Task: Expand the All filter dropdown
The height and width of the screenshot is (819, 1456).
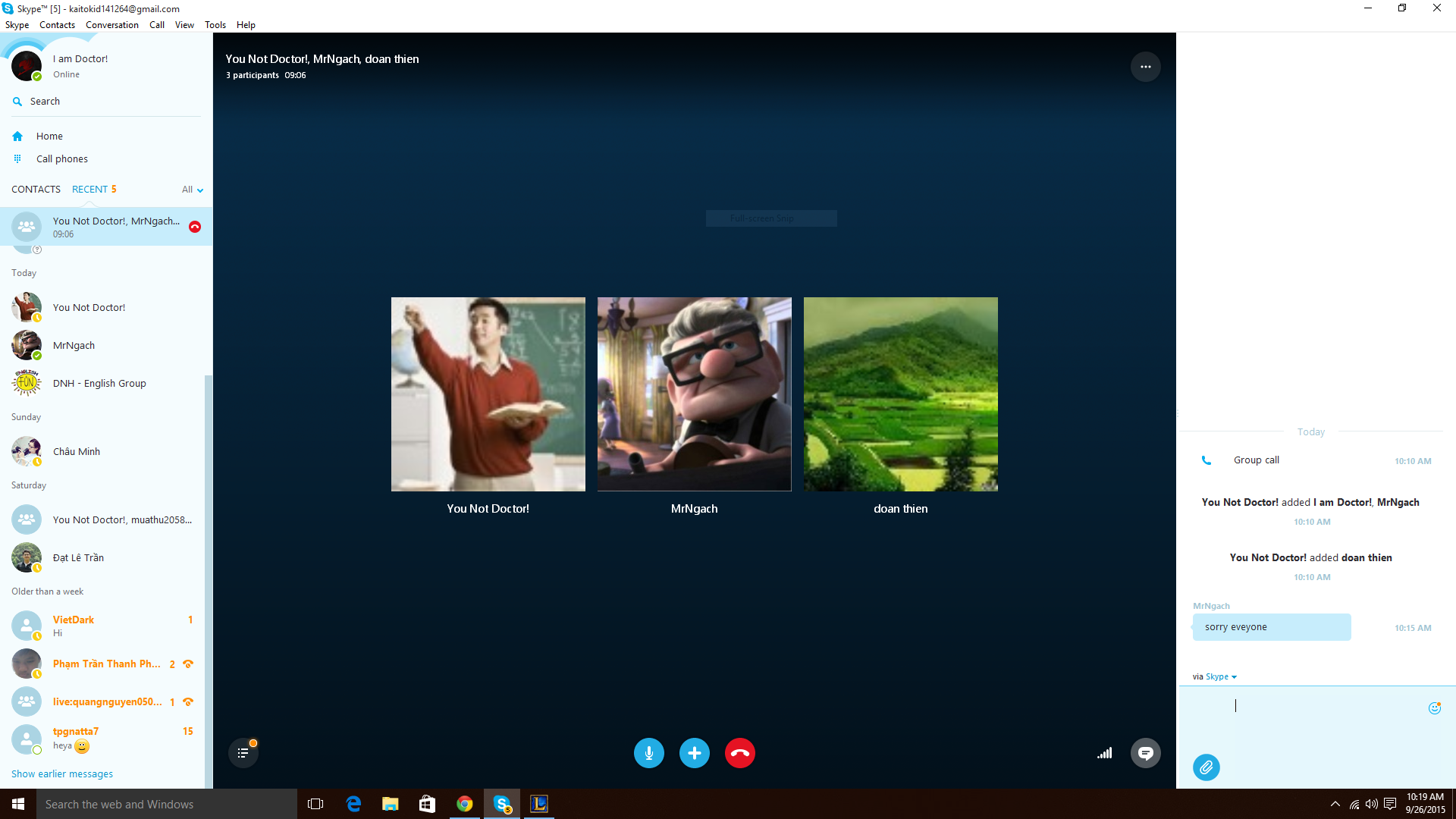Action: (x=193, y=190)
